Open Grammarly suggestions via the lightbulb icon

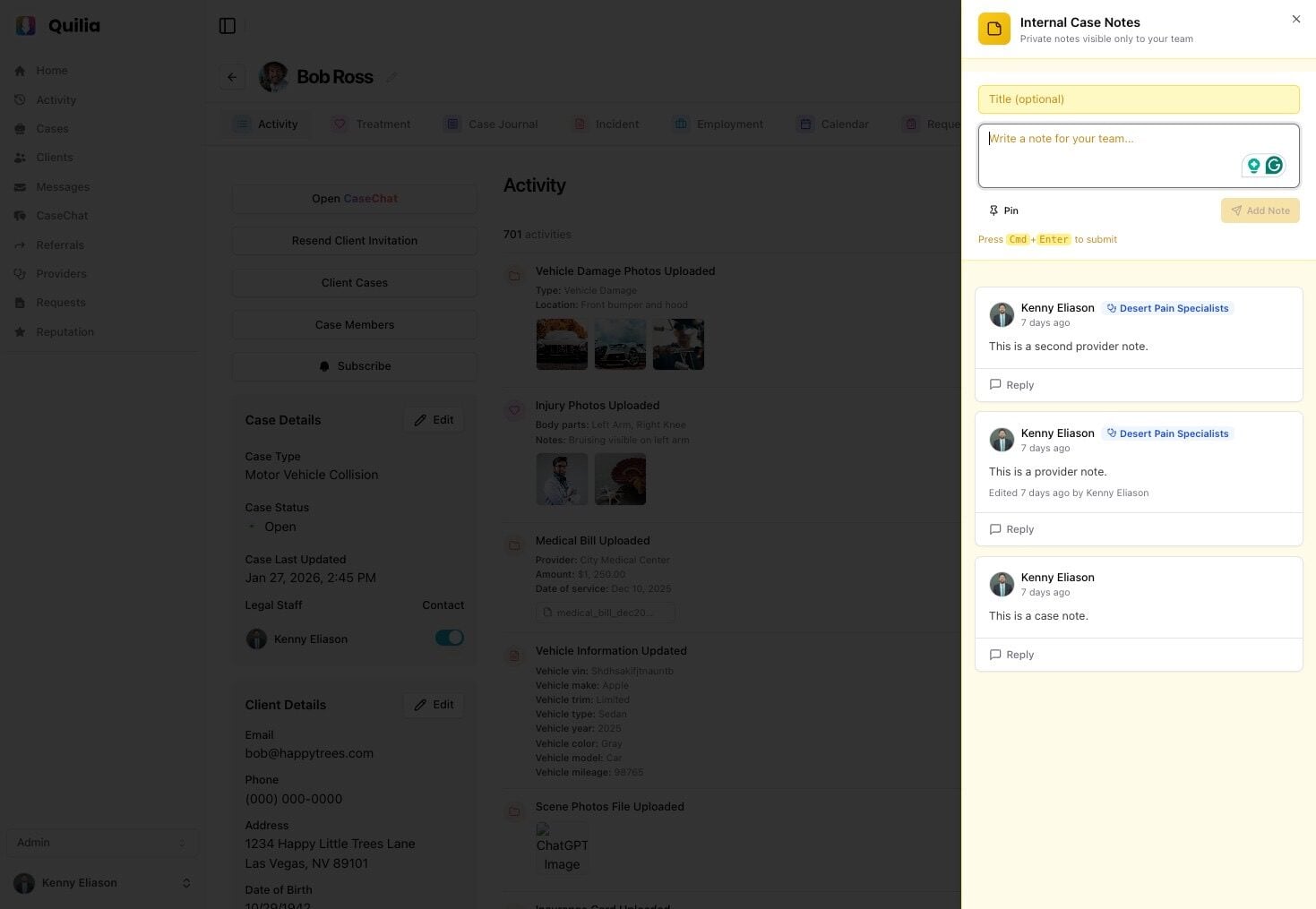(1253, 165)
